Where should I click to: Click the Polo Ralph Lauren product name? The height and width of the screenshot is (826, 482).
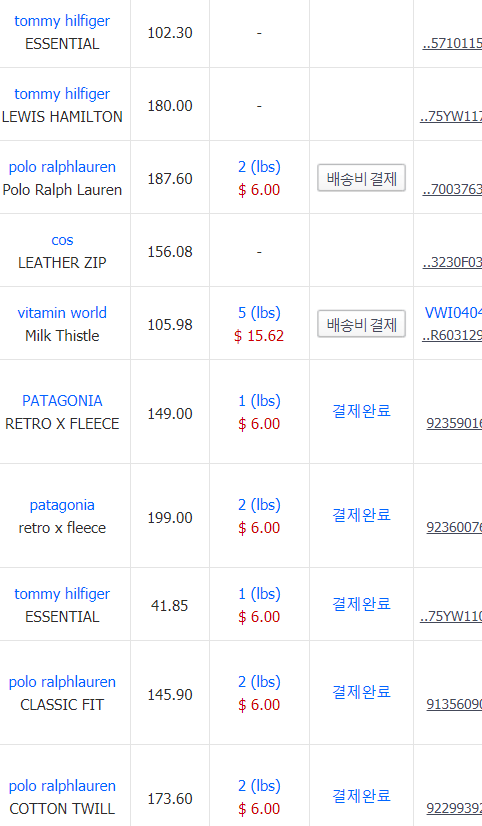pos(62,190)
